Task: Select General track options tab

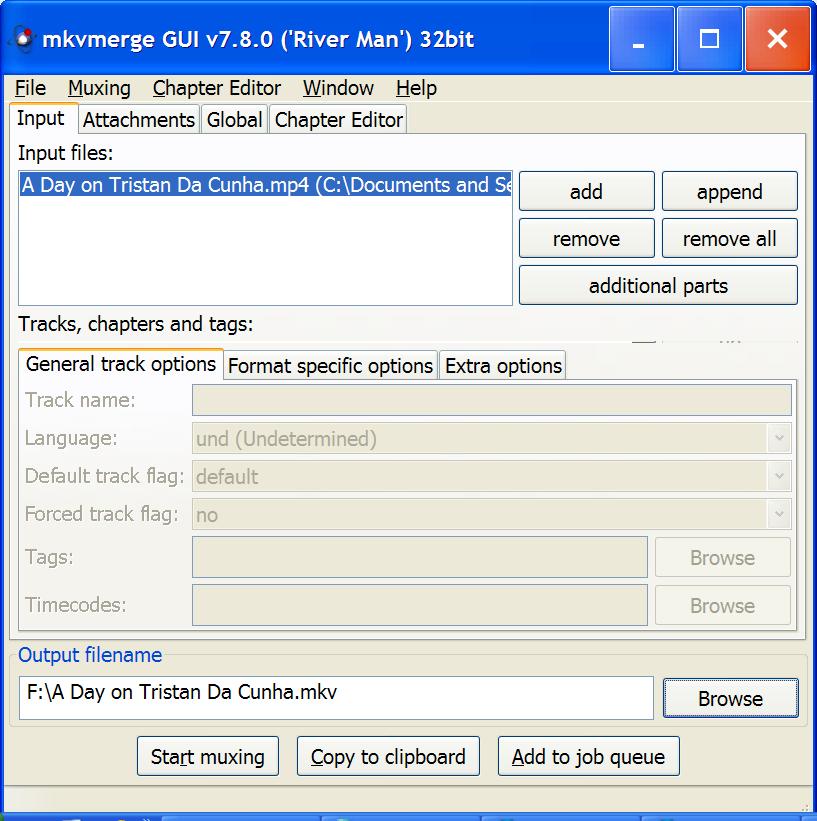Action: pos(121,364)
